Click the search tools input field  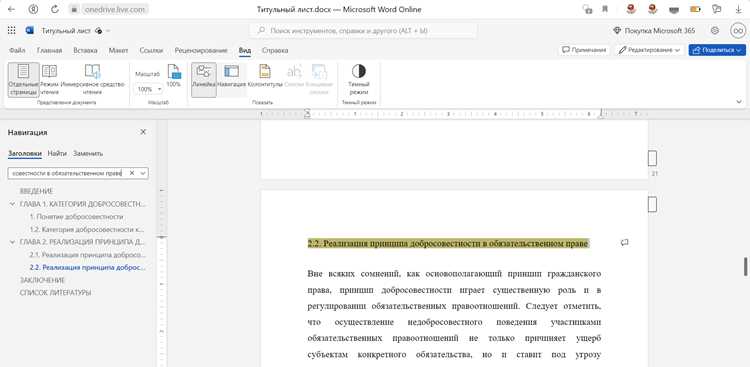364,31
